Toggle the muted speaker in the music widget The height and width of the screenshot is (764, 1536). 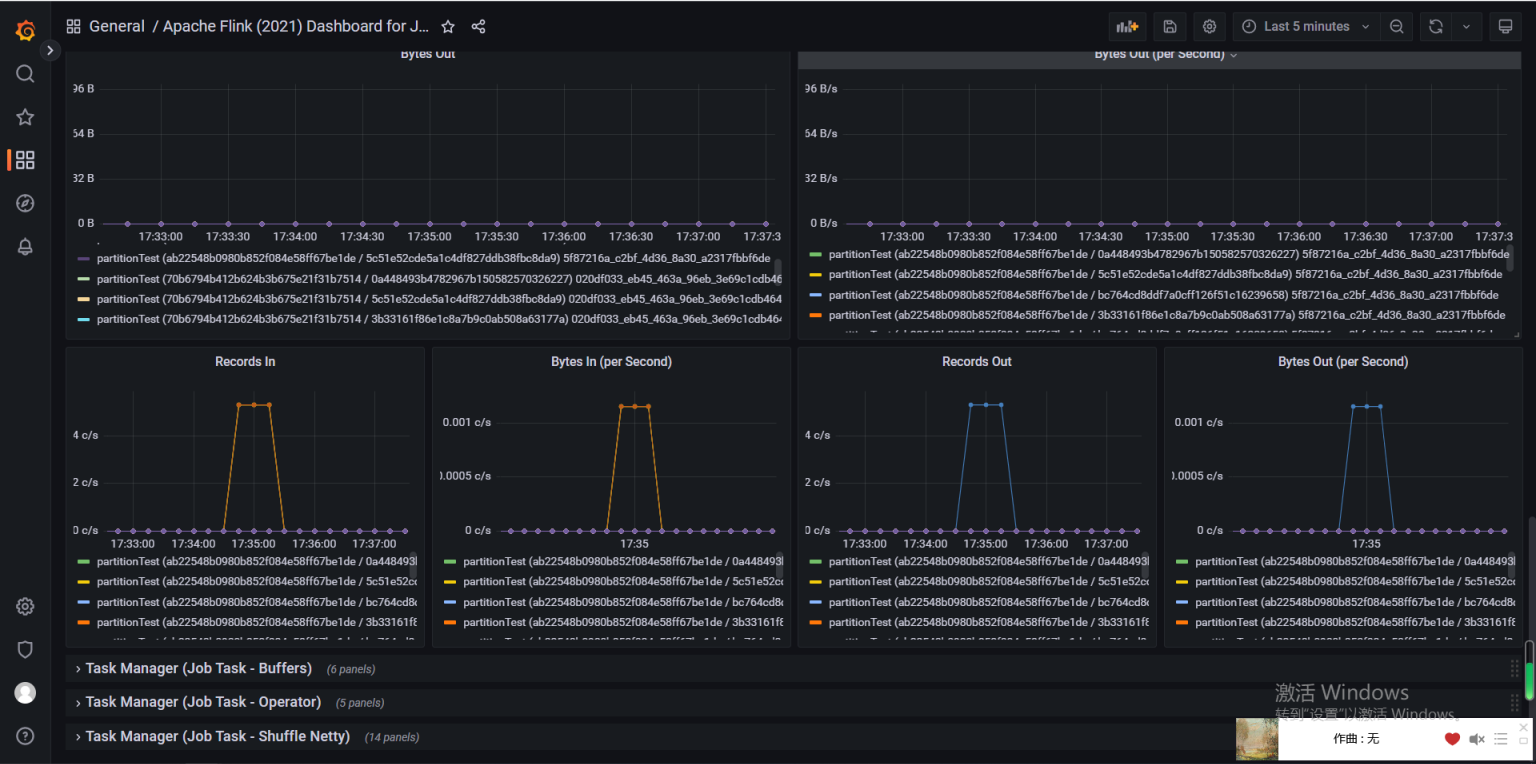pyautogui.click(x=1477, y=739)
